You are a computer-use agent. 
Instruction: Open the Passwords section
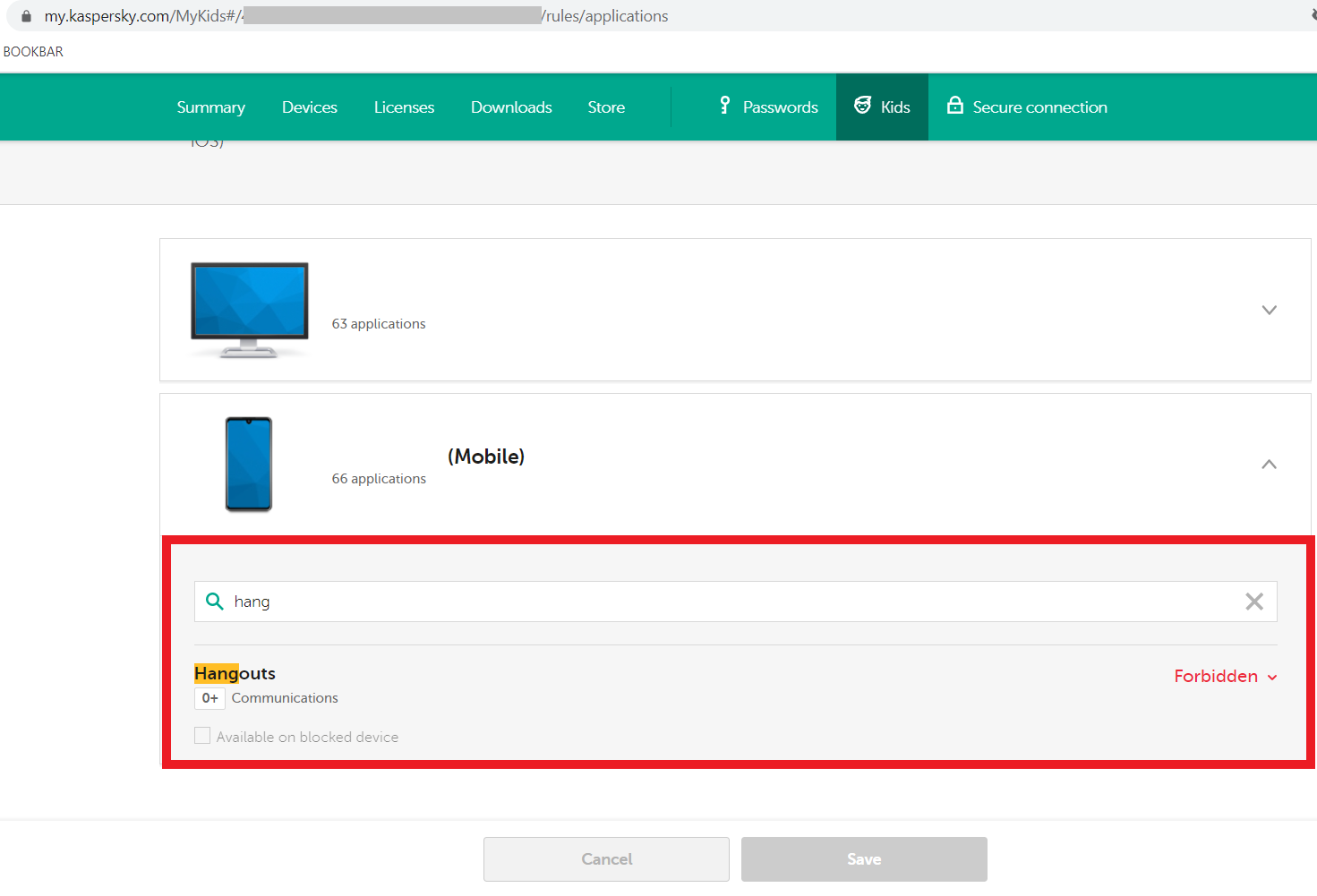pyautogui.click(x=769, y=107)
